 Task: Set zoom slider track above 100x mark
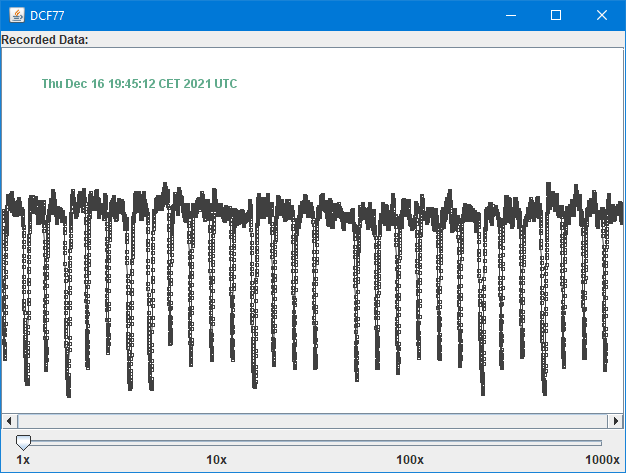click(x=409, y=441)
